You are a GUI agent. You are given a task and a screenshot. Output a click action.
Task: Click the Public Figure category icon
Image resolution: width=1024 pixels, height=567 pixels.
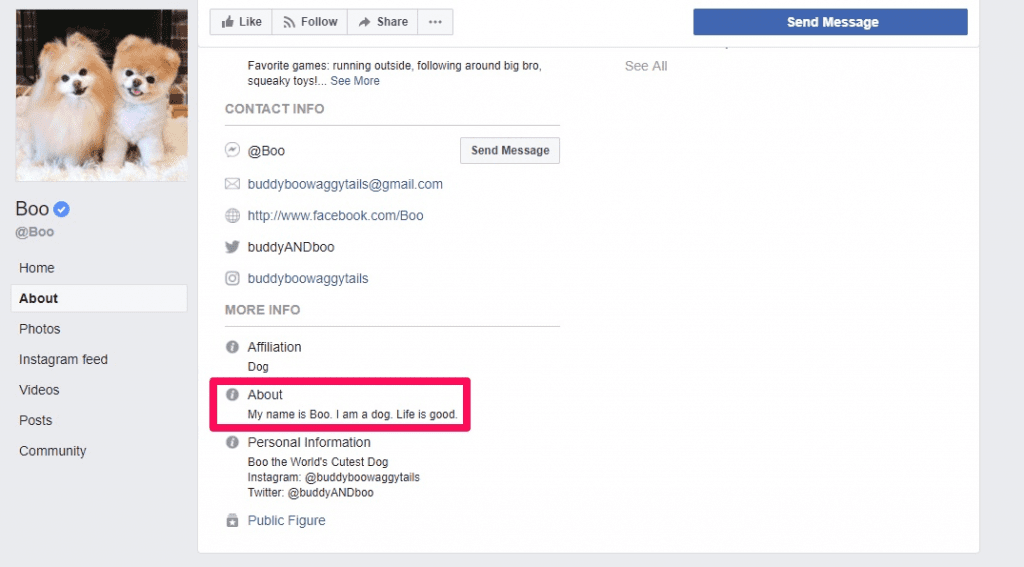pyautogui.click(x=232, y=521)
